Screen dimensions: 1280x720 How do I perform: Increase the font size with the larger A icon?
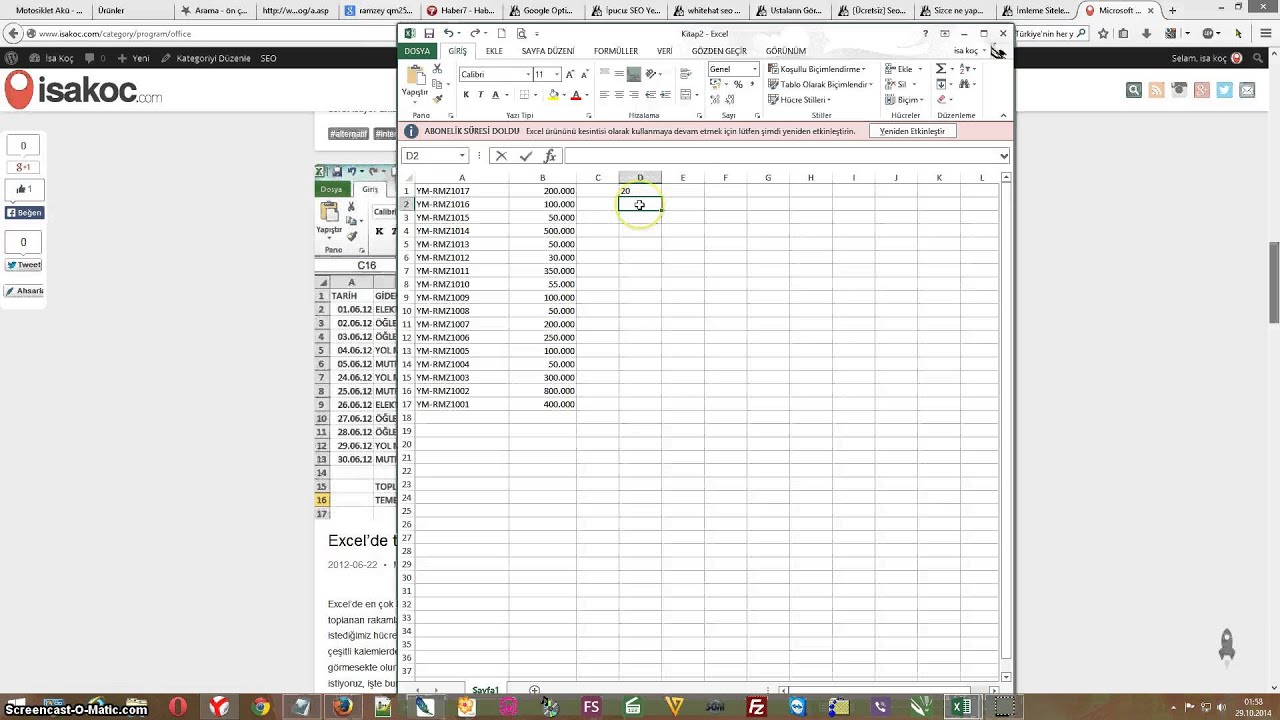[x=569, y=74]
